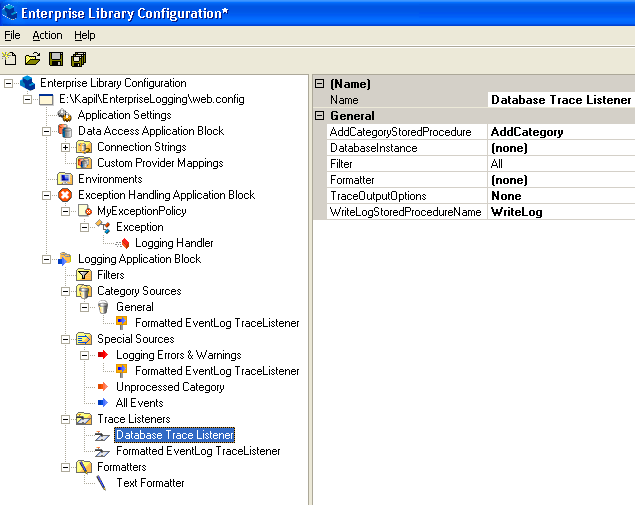Click the Application Settings gear icon
The image size is (635, 512).
pyautogui.click(x=65, y=115)
